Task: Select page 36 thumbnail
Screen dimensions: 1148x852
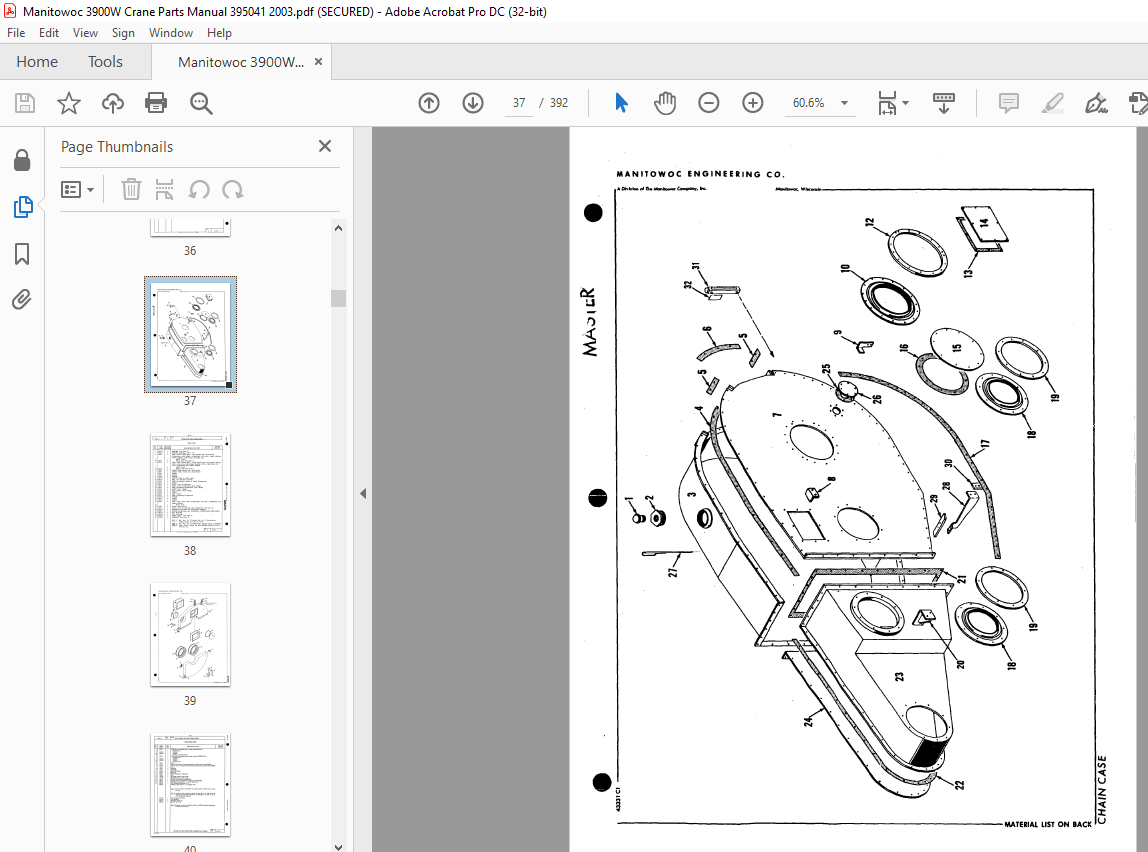Action: coord(190,228)
